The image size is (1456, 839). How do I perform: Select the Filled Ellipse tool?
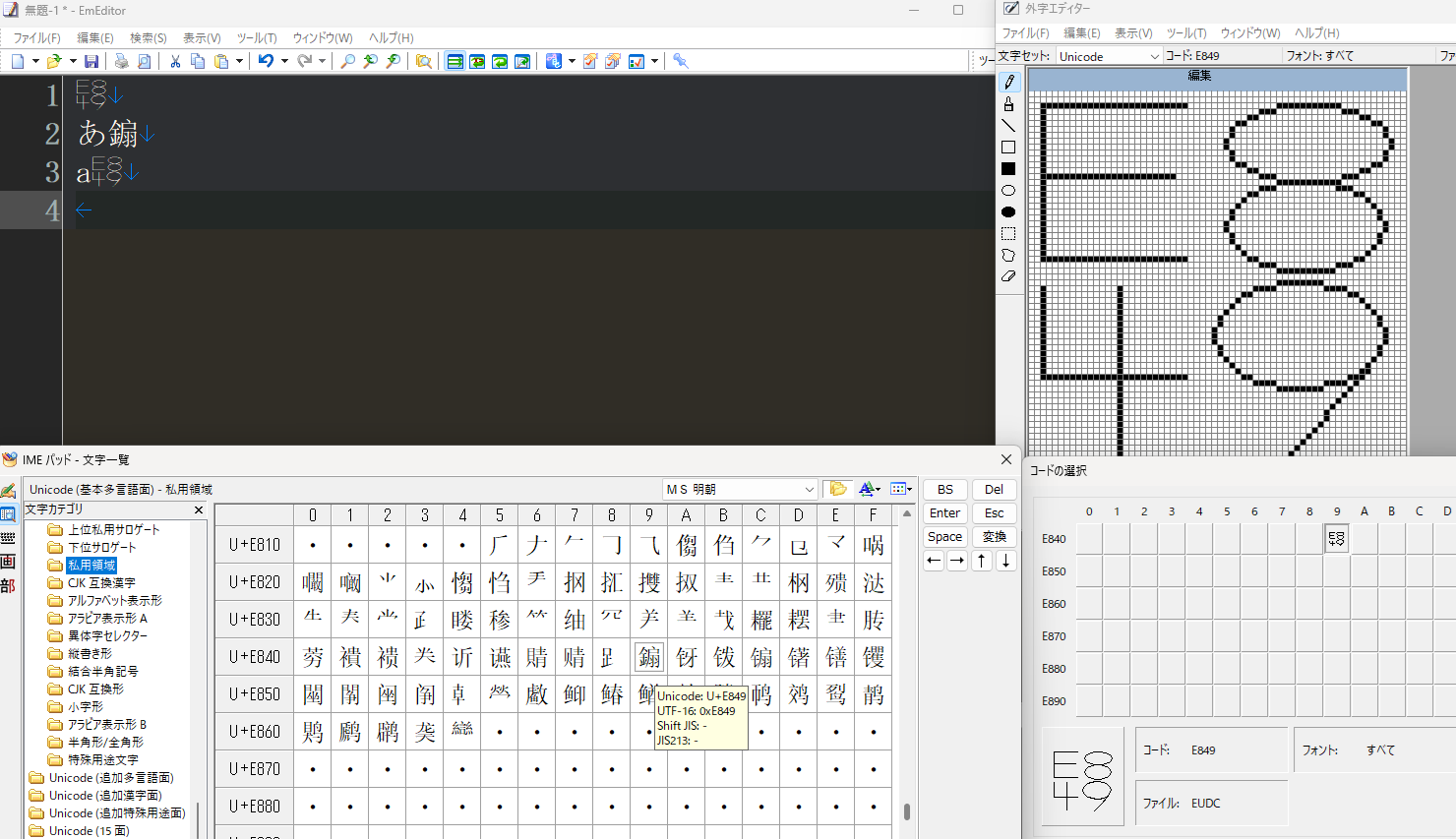1008,211
